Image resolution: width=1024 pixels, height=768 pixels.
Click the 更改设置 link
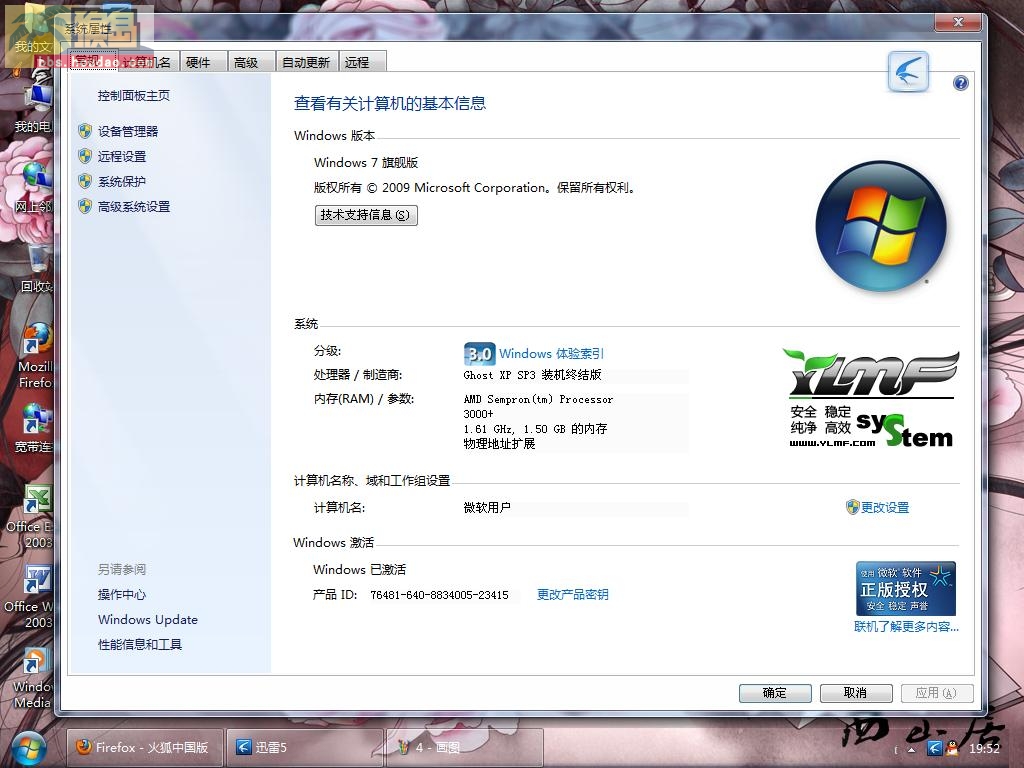point(885,507)
